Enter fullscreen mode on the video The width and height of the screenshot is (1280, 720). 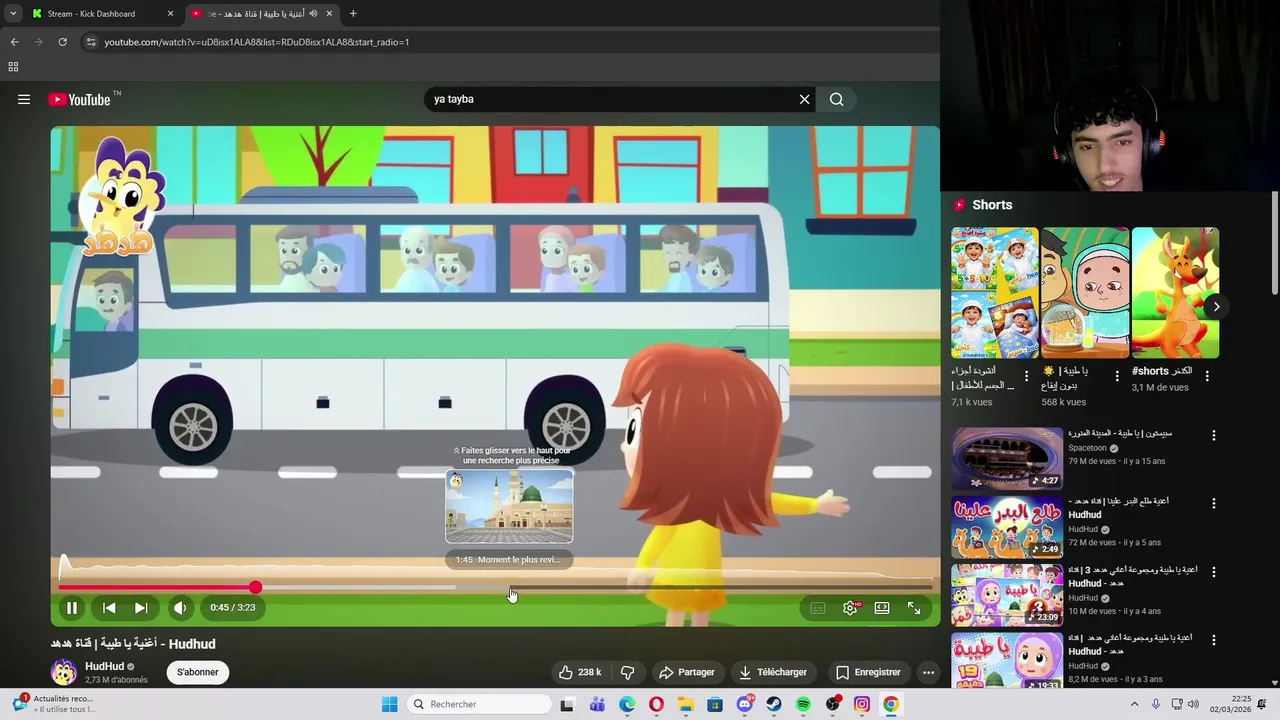(x=914, y=608)
